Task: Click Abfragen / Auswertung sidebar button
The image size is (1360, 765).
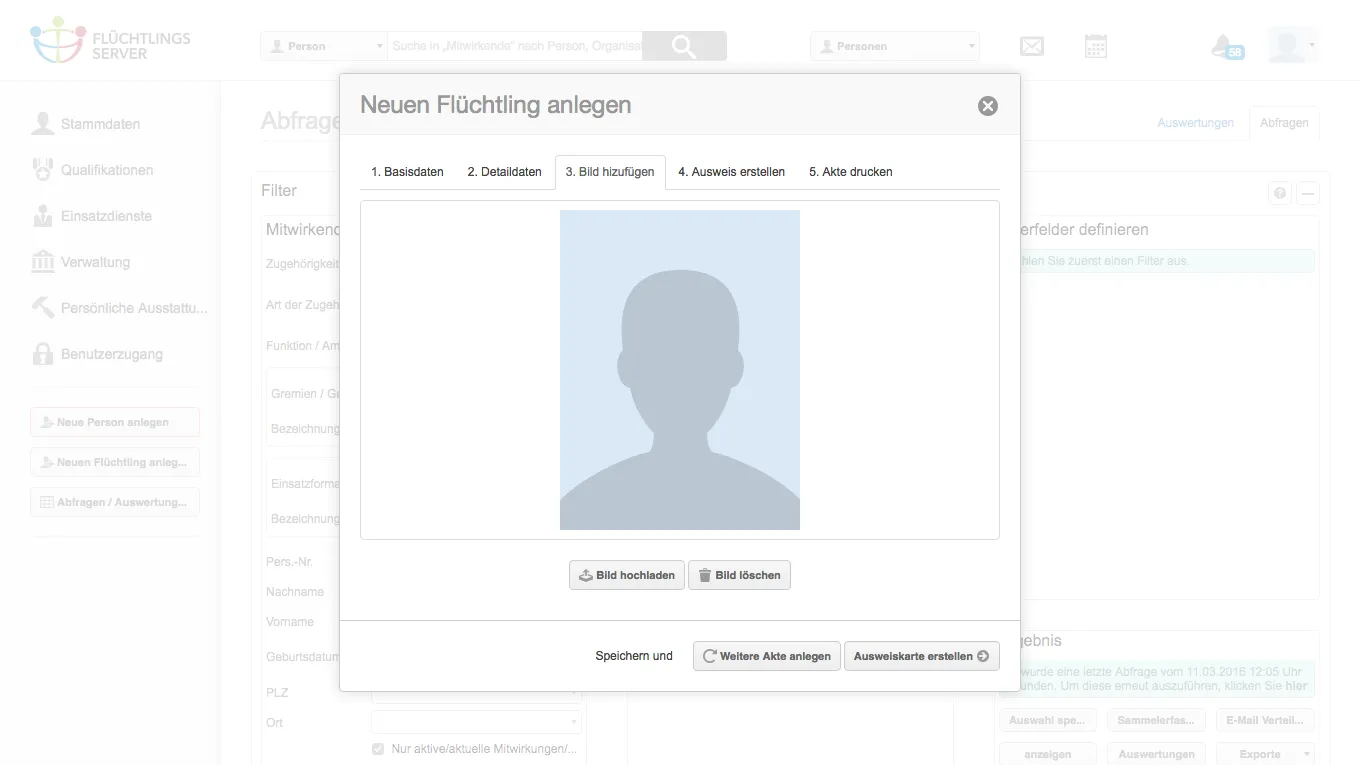Action: pyautogui.click(x=115, y=502)
